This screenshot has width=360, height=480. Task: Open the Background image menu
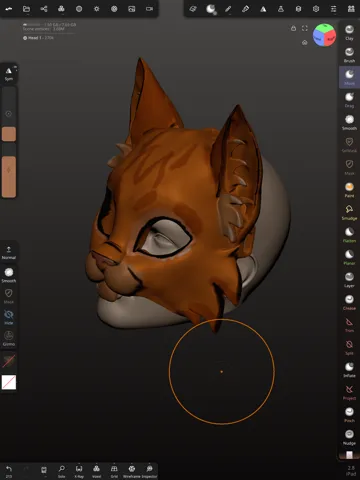click(x=132, y=9)
